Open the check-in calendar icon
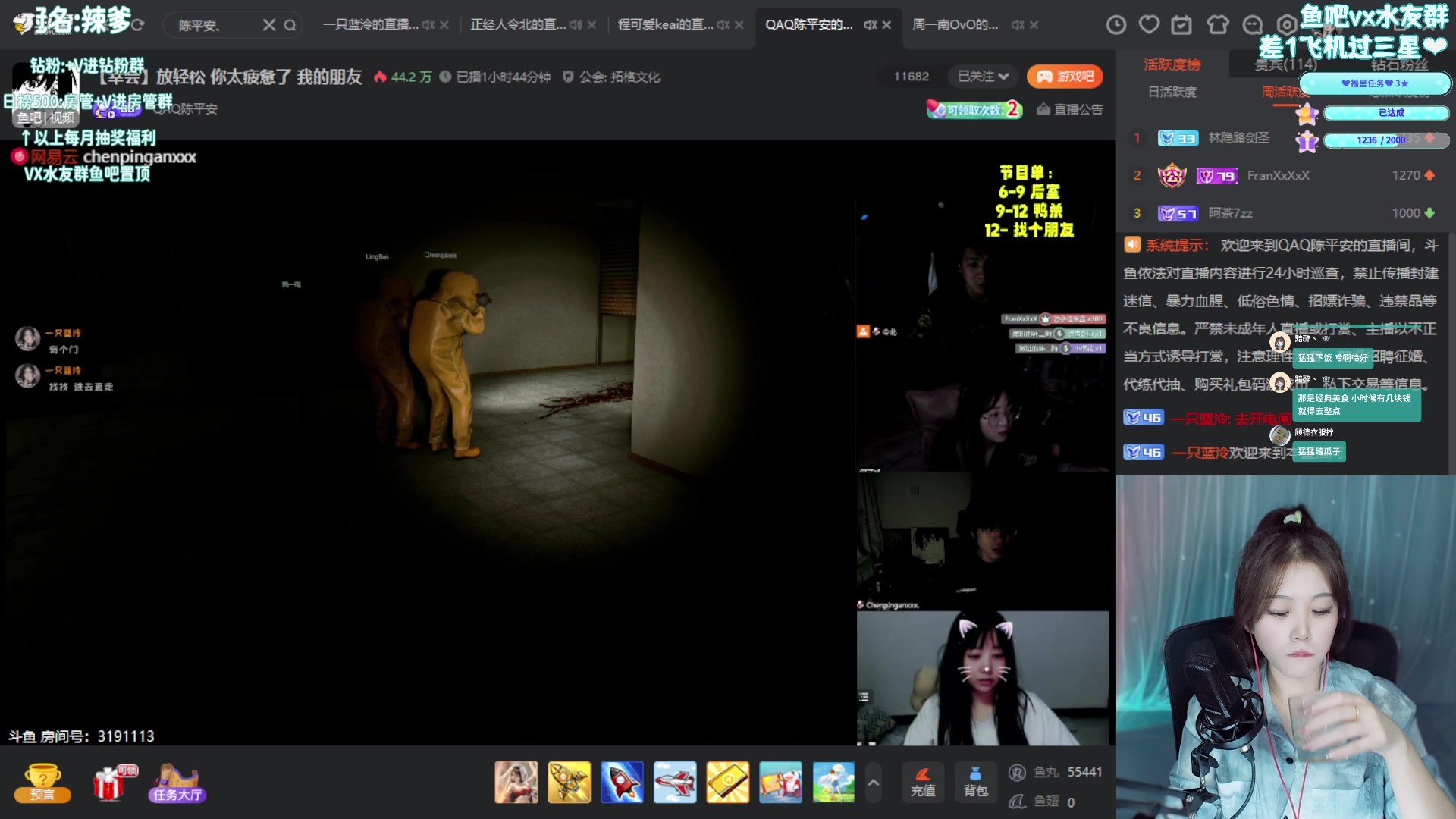Screen dimensions: 1456x819 [1181, 25]
